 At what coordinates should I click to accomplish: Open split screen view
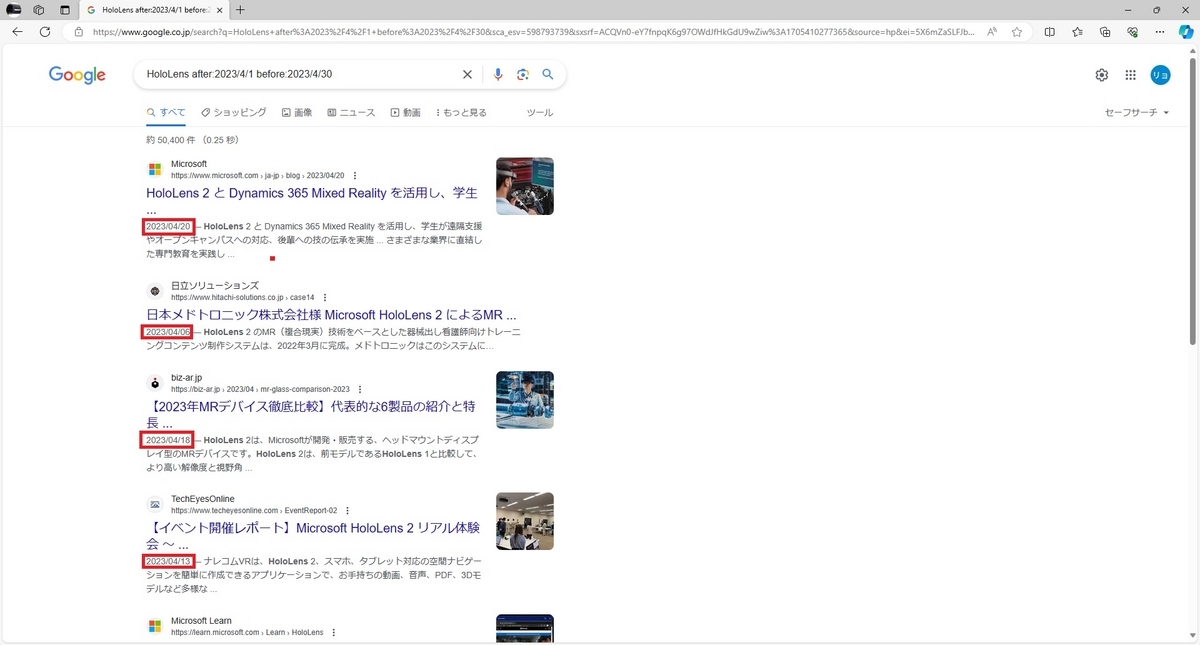[x=1050, y=32]
